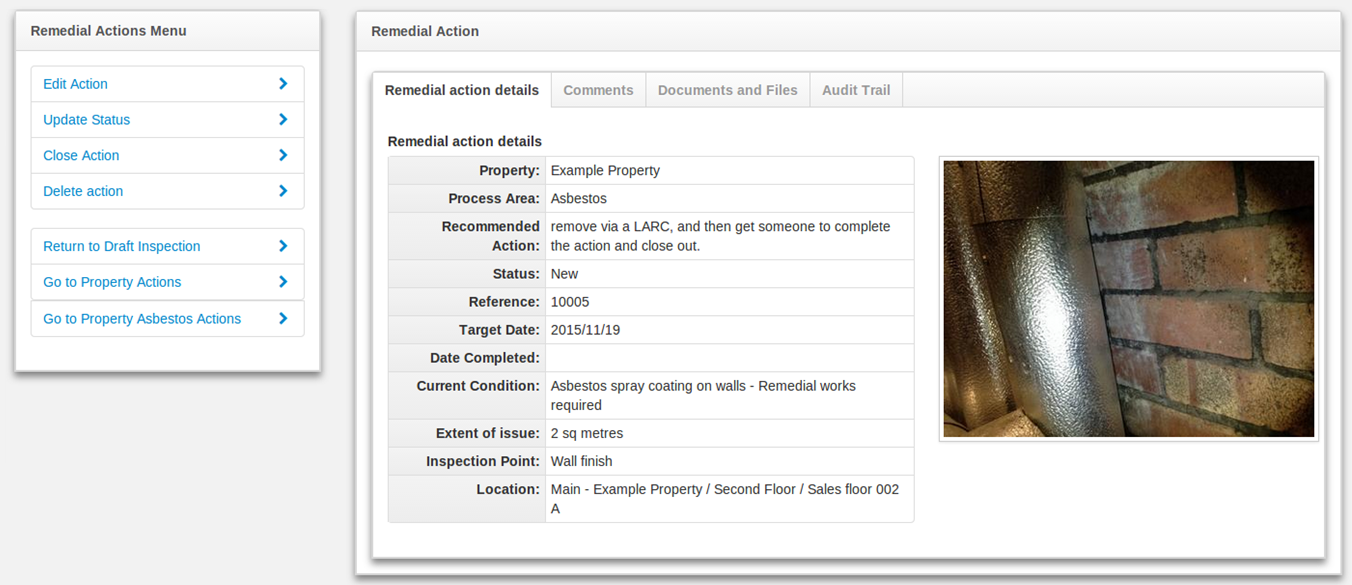
Task: Select Delete action in the menu
Action: tap(83, 191)
